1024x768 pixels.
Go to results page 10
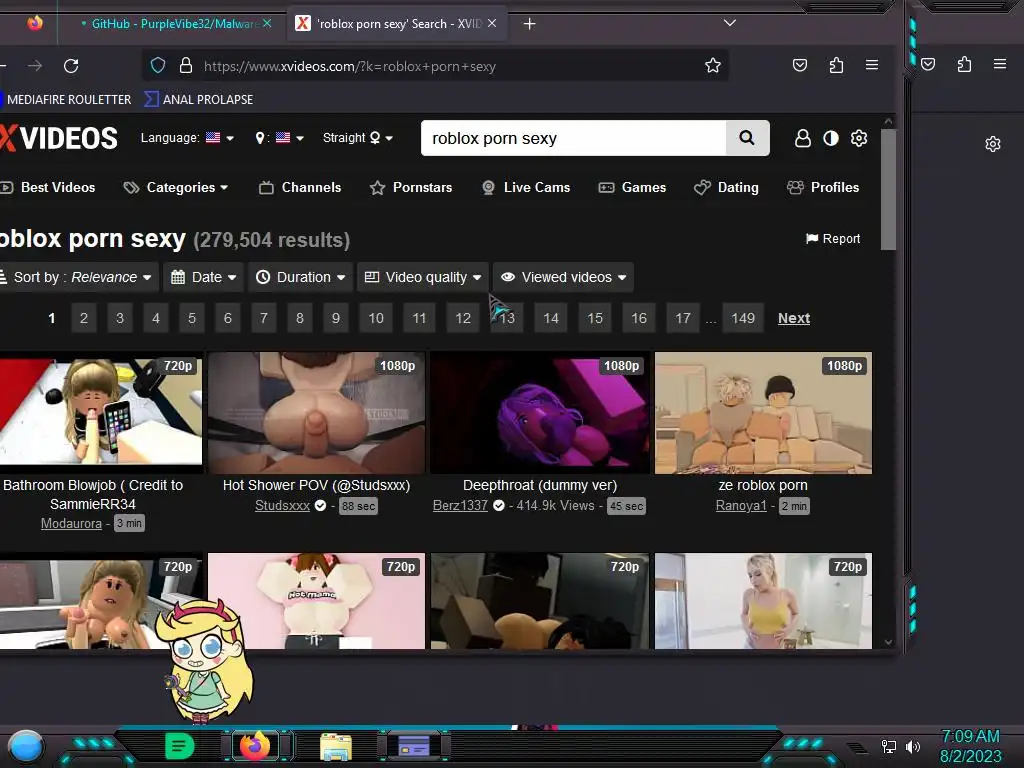point(376,318)
